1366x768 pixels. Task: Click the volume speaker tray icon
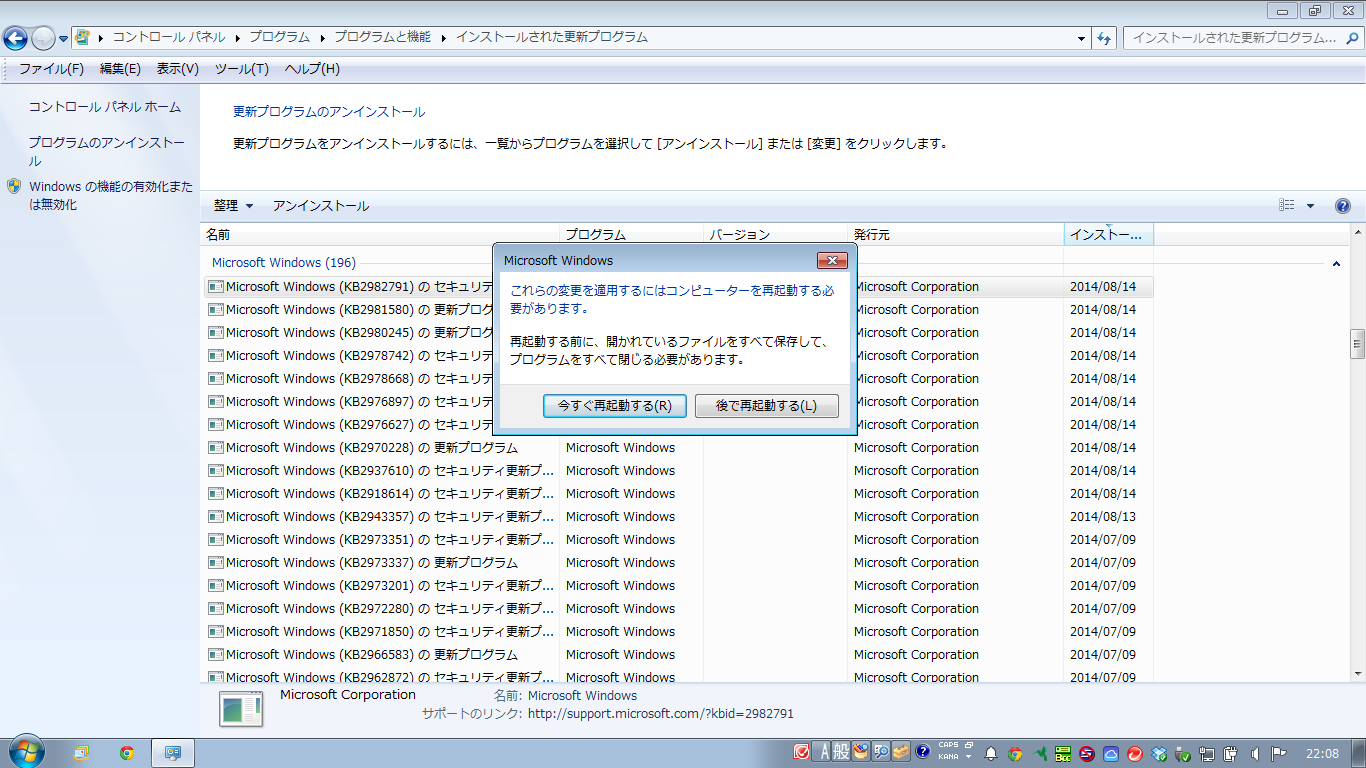(1255, 754)
